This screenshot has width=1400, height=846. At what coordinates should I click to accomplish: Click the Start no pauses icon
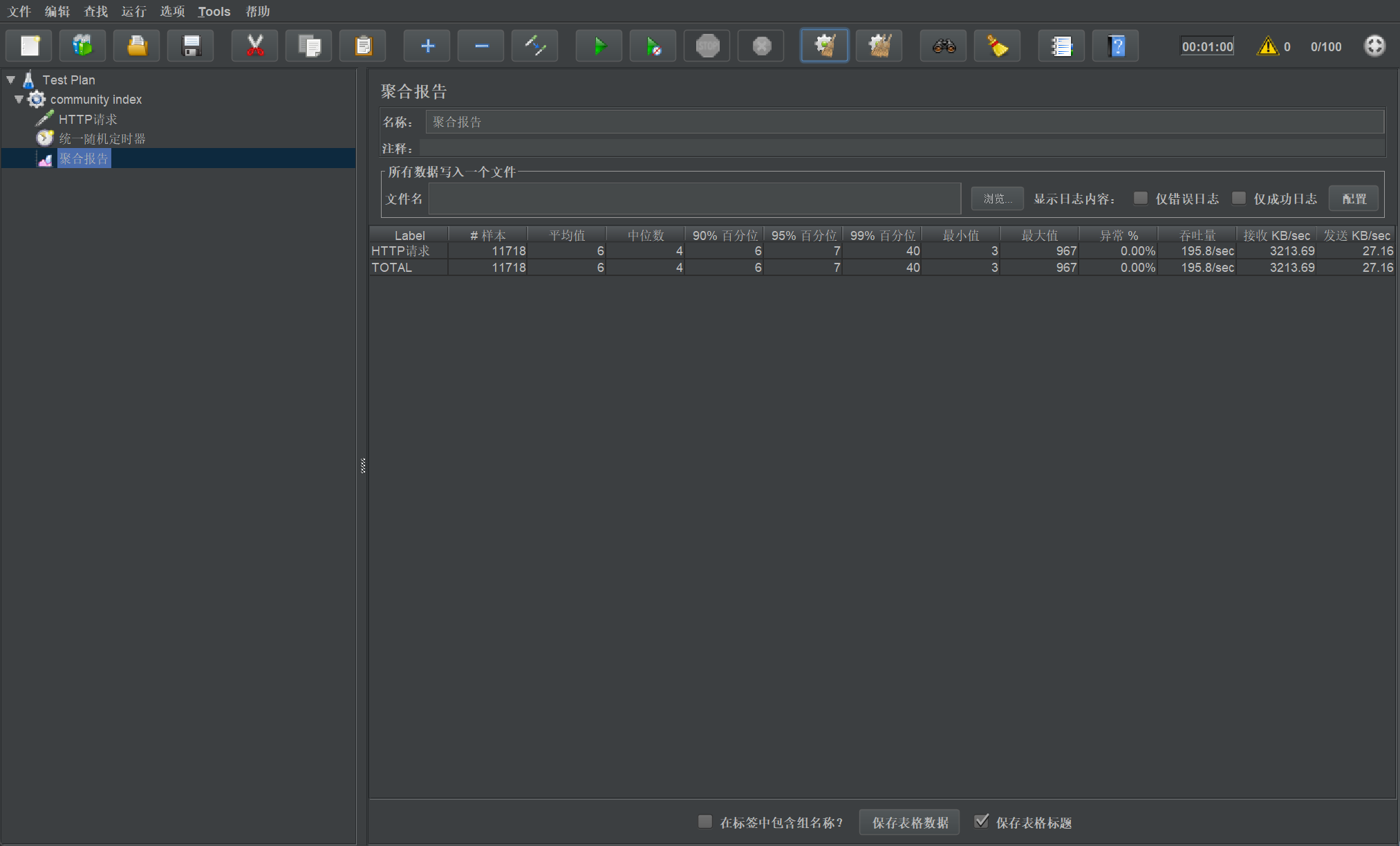653,46
